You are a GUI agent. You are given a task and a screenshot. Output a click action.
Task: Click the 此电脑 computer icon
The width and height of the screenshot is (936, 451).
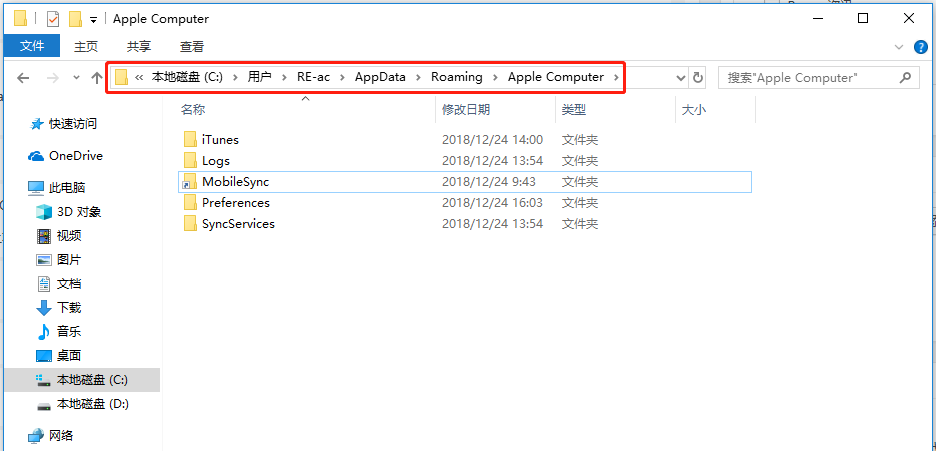pos(36,189)
